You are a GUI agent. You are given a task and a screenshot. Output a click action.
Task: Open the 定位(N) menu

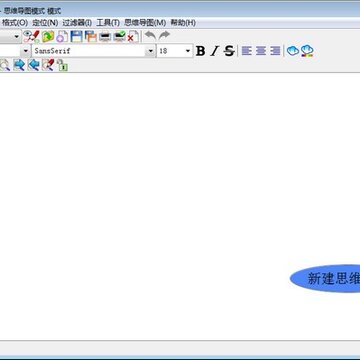pyautogui.click(x=45, y=23)
